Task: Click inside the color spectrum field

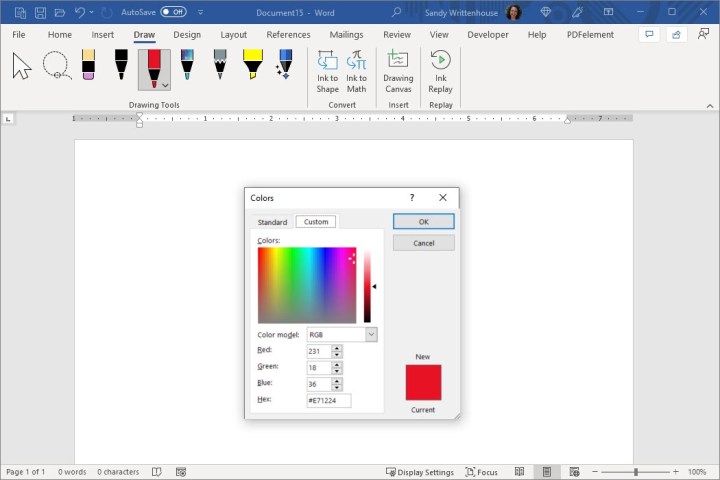Action: [306, 285]
